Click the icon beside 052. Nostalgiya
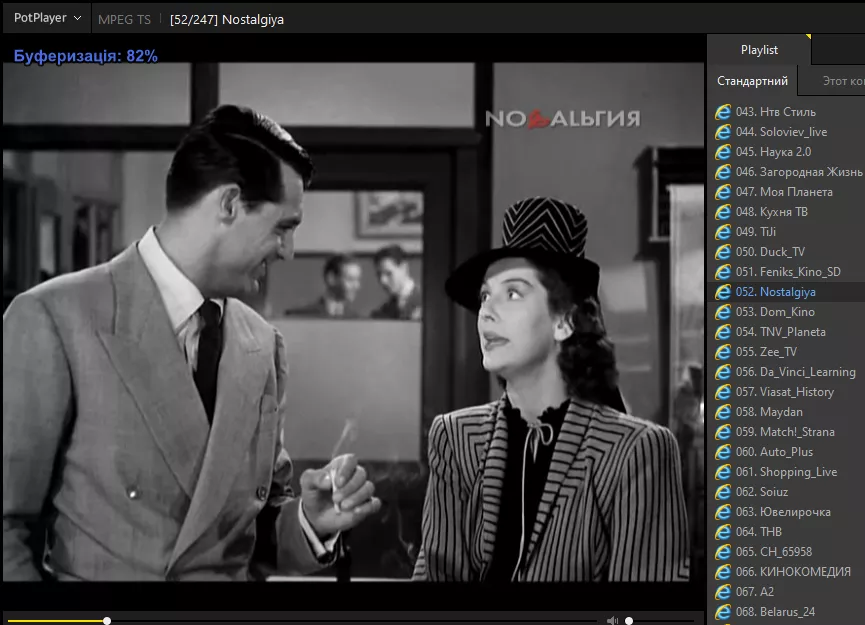 point(723,292)
